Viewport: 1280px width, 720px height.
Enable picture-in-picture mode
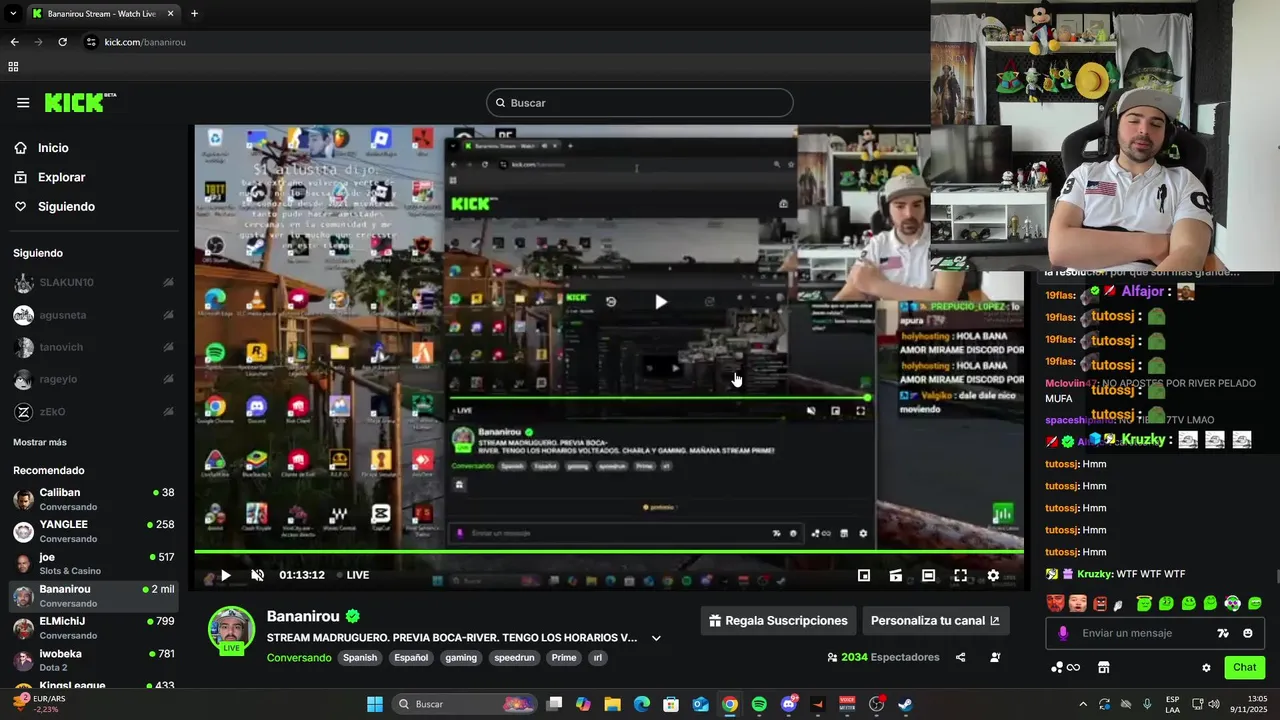click(864, 575)
